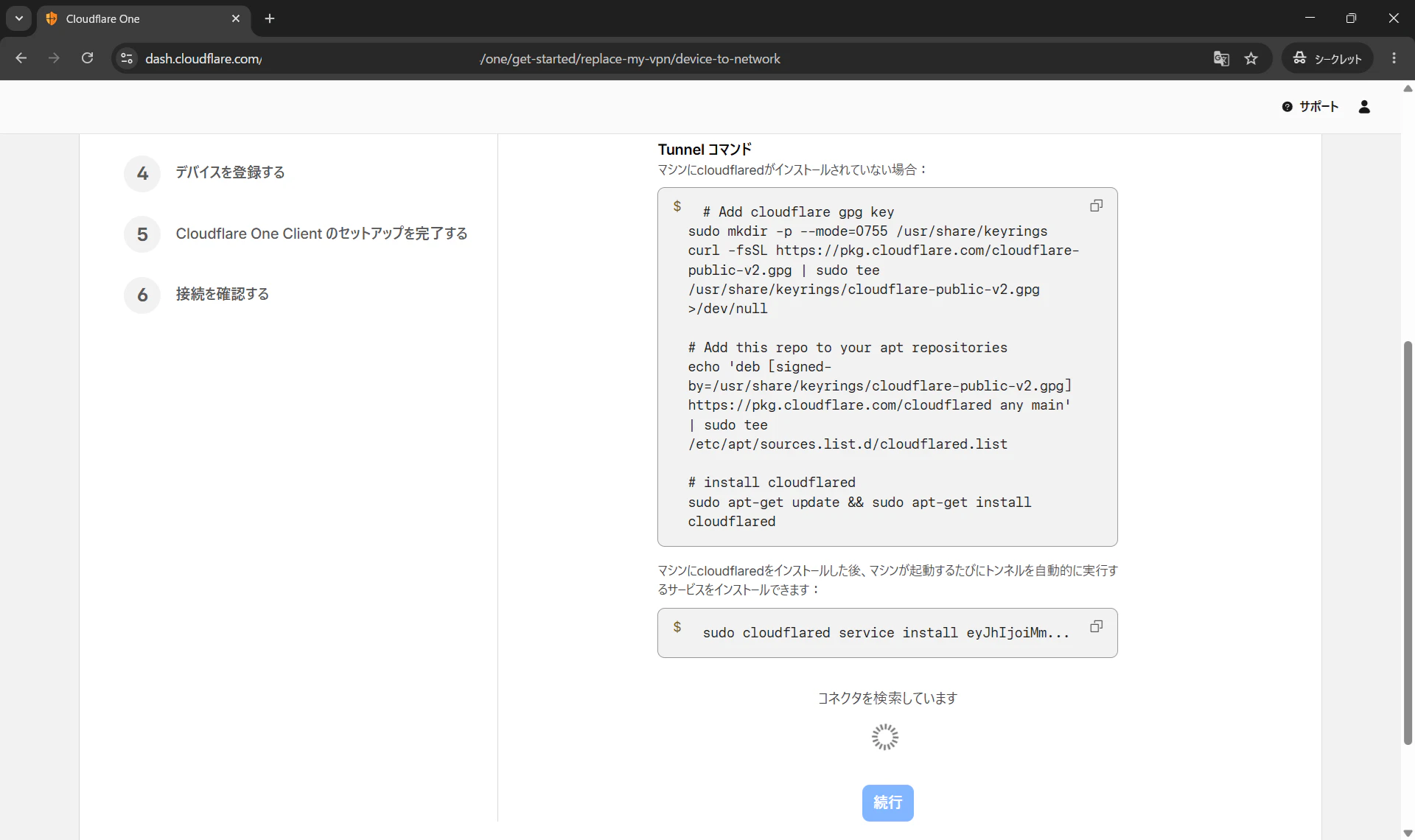
Task: Bookmark this page with the star icon
Action: (x=1251, y=59)
